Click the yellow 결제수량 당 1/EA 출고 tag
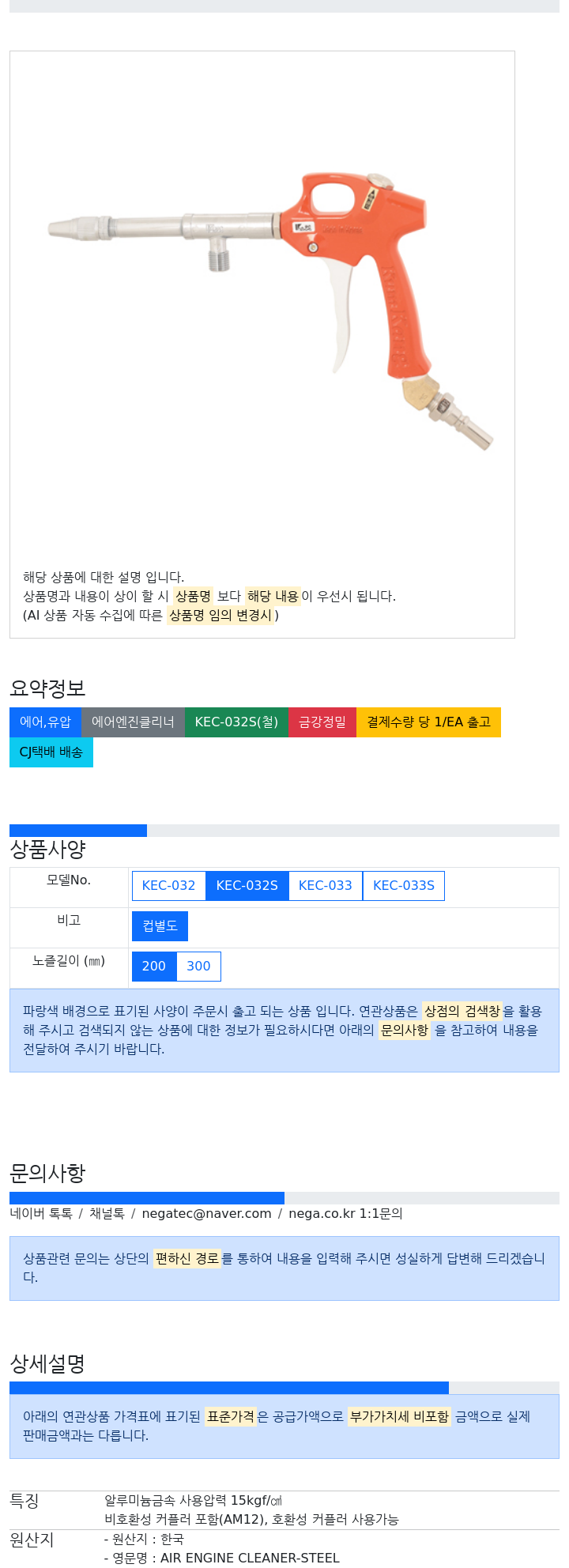 pyautogui.click(x=428, y=722)
